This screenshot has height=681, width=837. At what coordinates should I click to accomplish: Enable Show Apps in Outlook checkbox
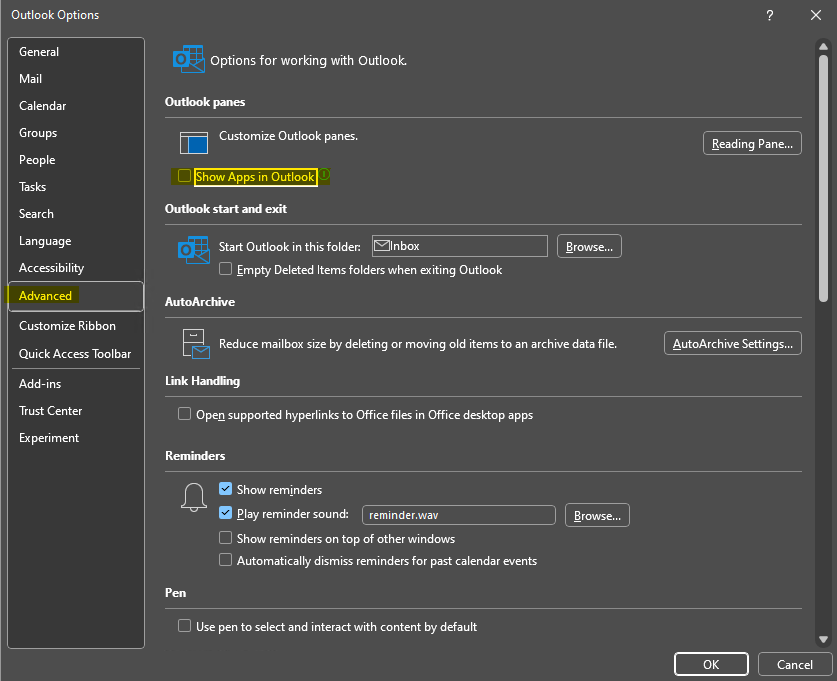[184, 176]
